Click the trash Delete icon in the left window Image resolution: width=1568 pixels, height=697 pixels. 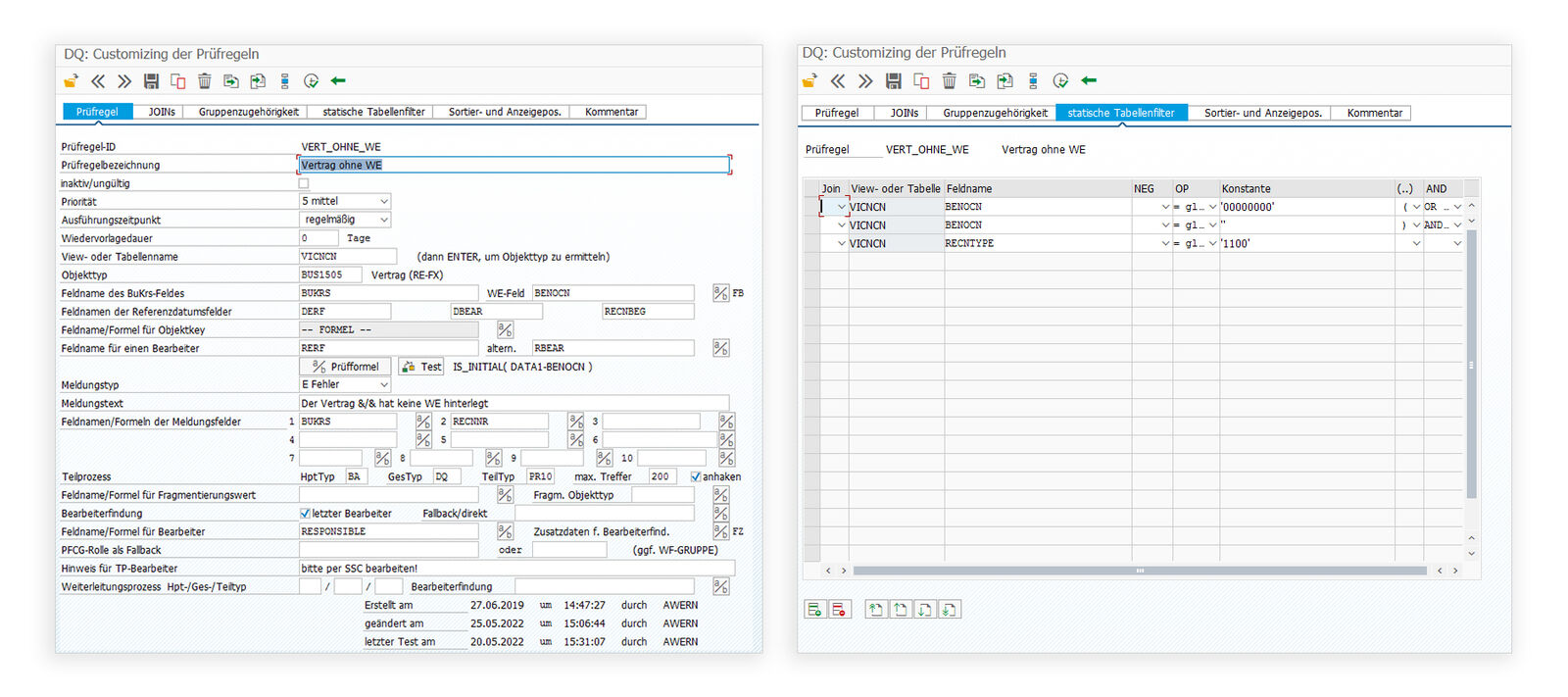click(204, 81)
